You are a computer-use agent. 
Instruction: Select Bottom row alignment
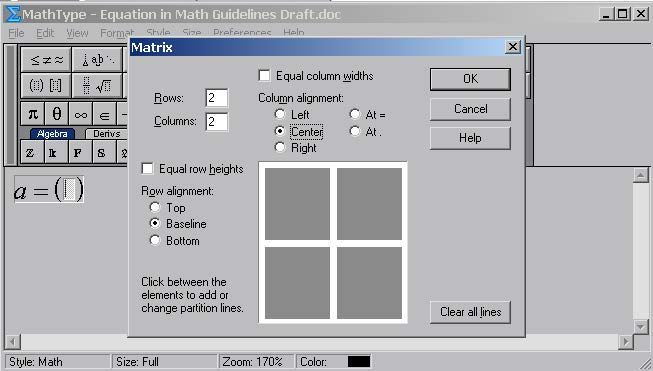(x=155, y=240)
